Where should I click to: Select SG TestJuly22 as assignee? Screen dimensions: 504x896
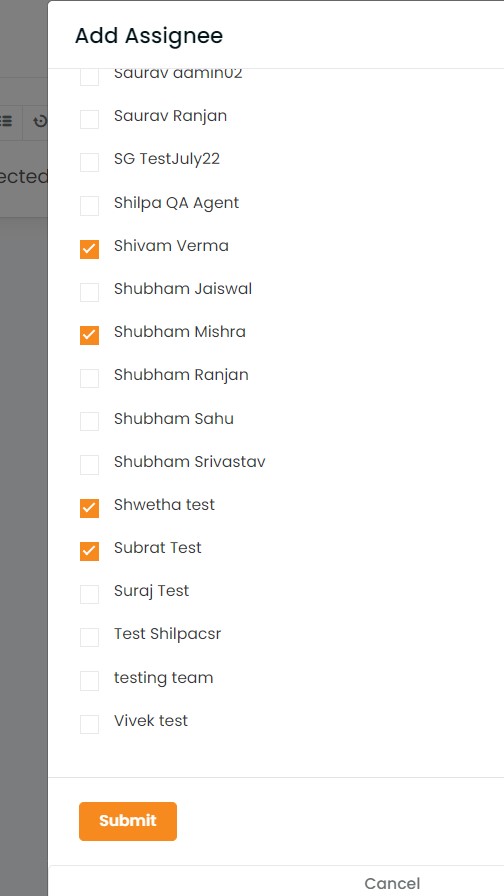coord(89,162)
